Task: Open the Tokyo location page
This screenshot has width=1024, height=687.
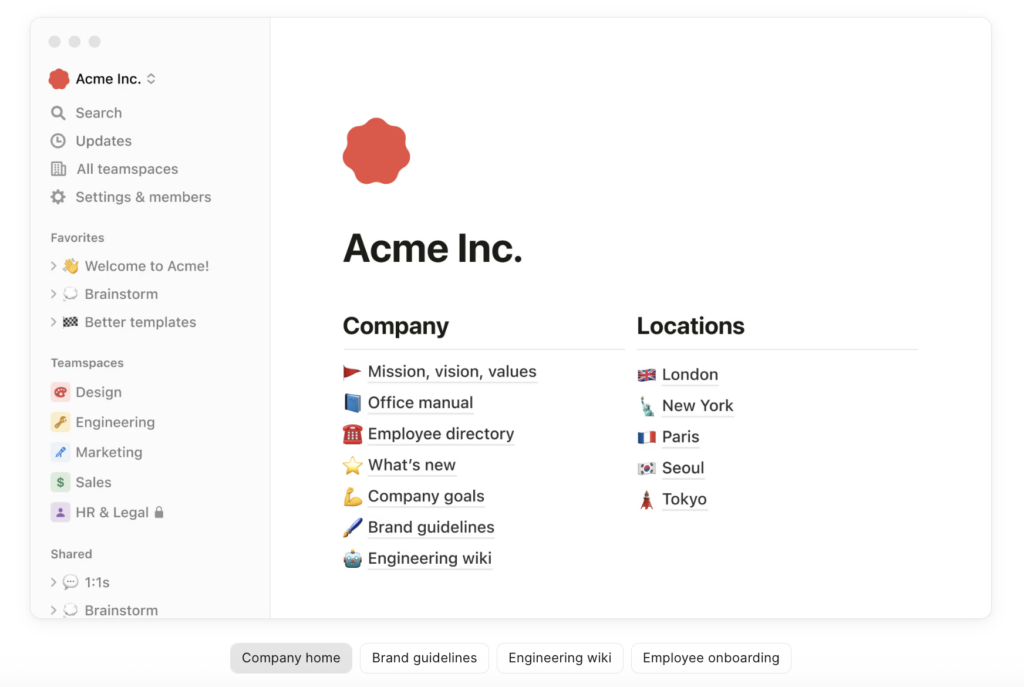Action: tap(684, 499)
